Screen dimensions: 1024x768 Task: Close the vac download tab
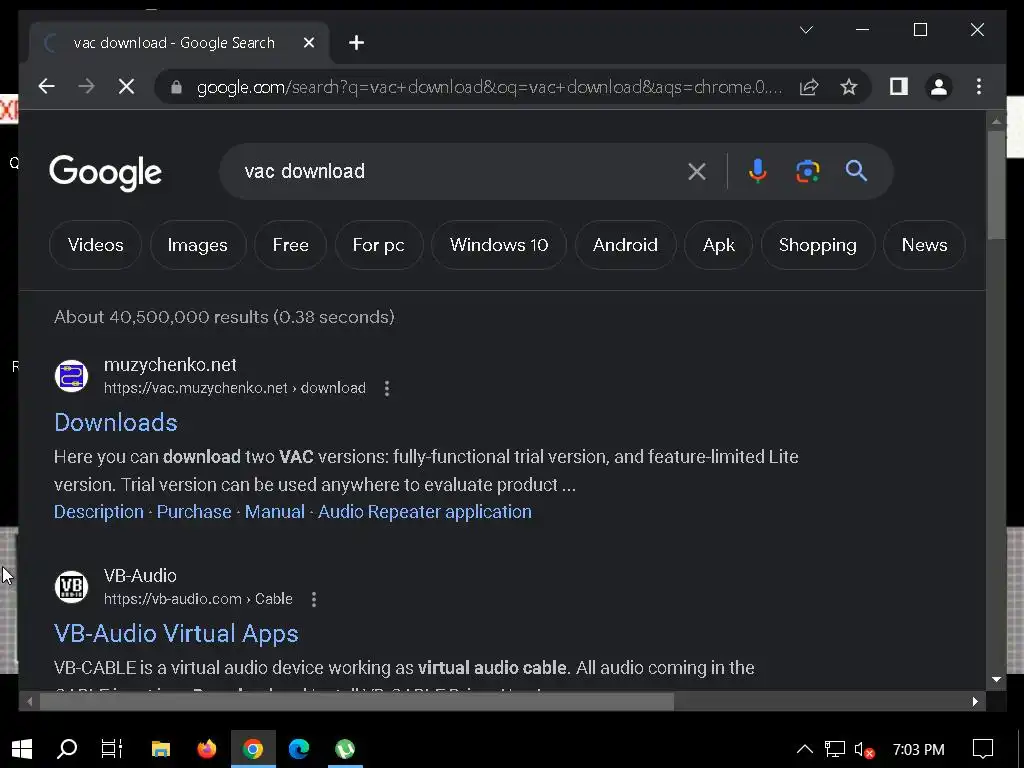(x=309, y=43)
